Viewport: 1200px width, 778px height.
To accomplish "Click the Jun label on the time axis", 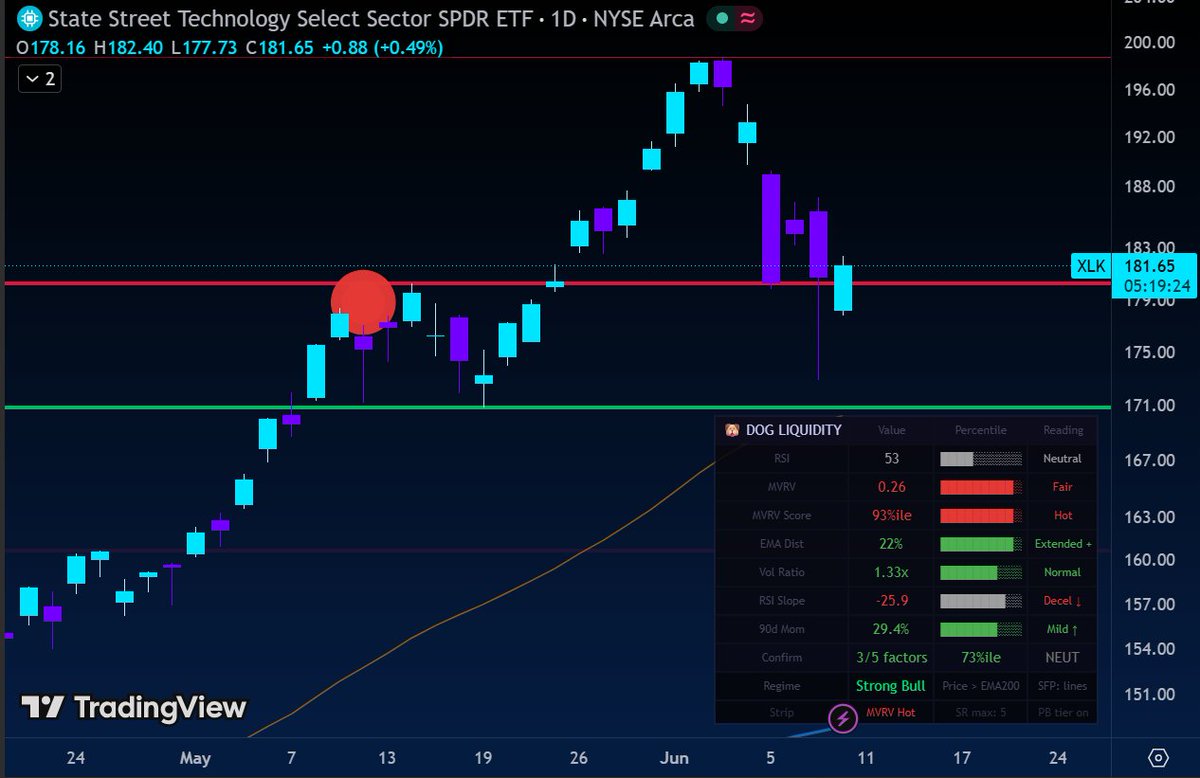I will point(675,758).
